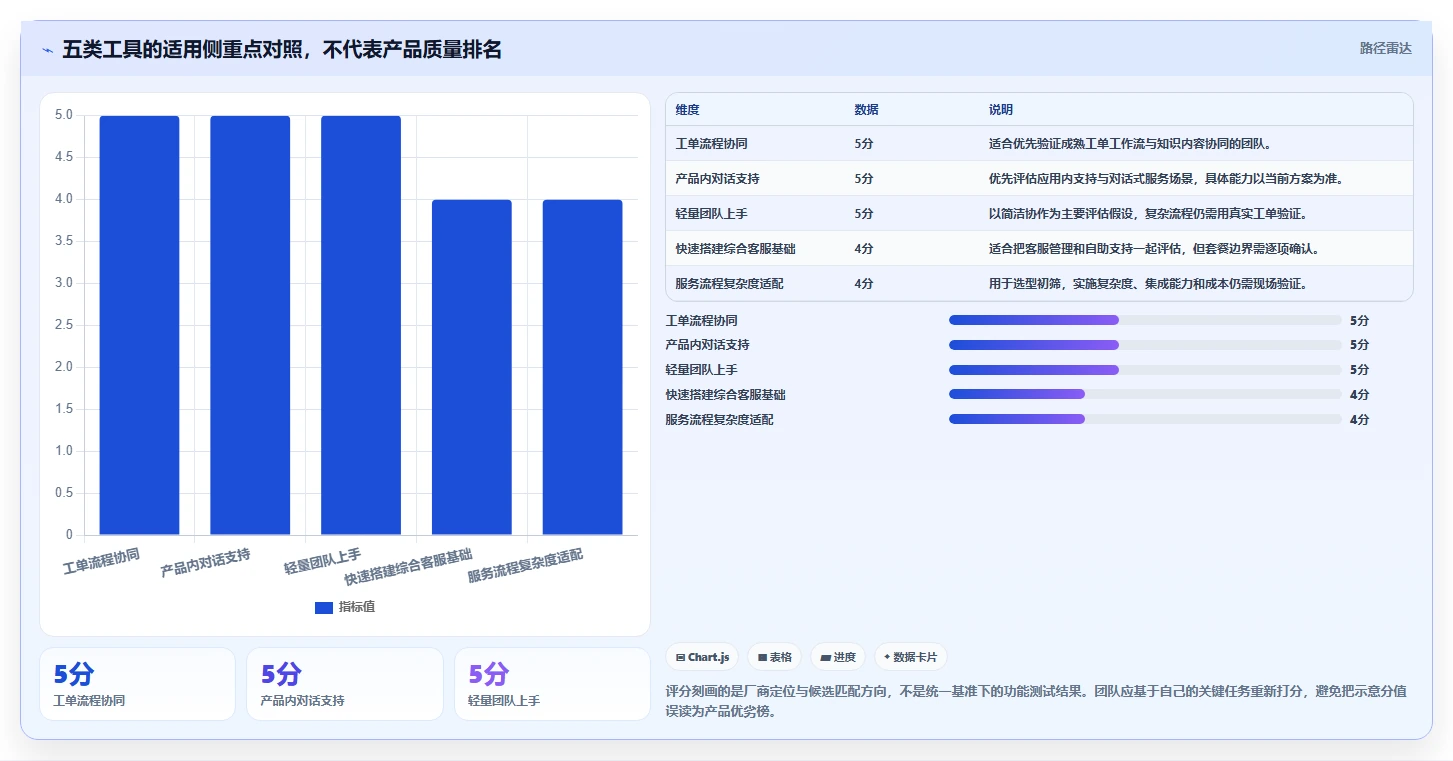Image resolution: width=1453 pixels, height=761 pixels.
Task: Select the 快速搭建综合客服基础 table row cell
Action: (736, 249)
